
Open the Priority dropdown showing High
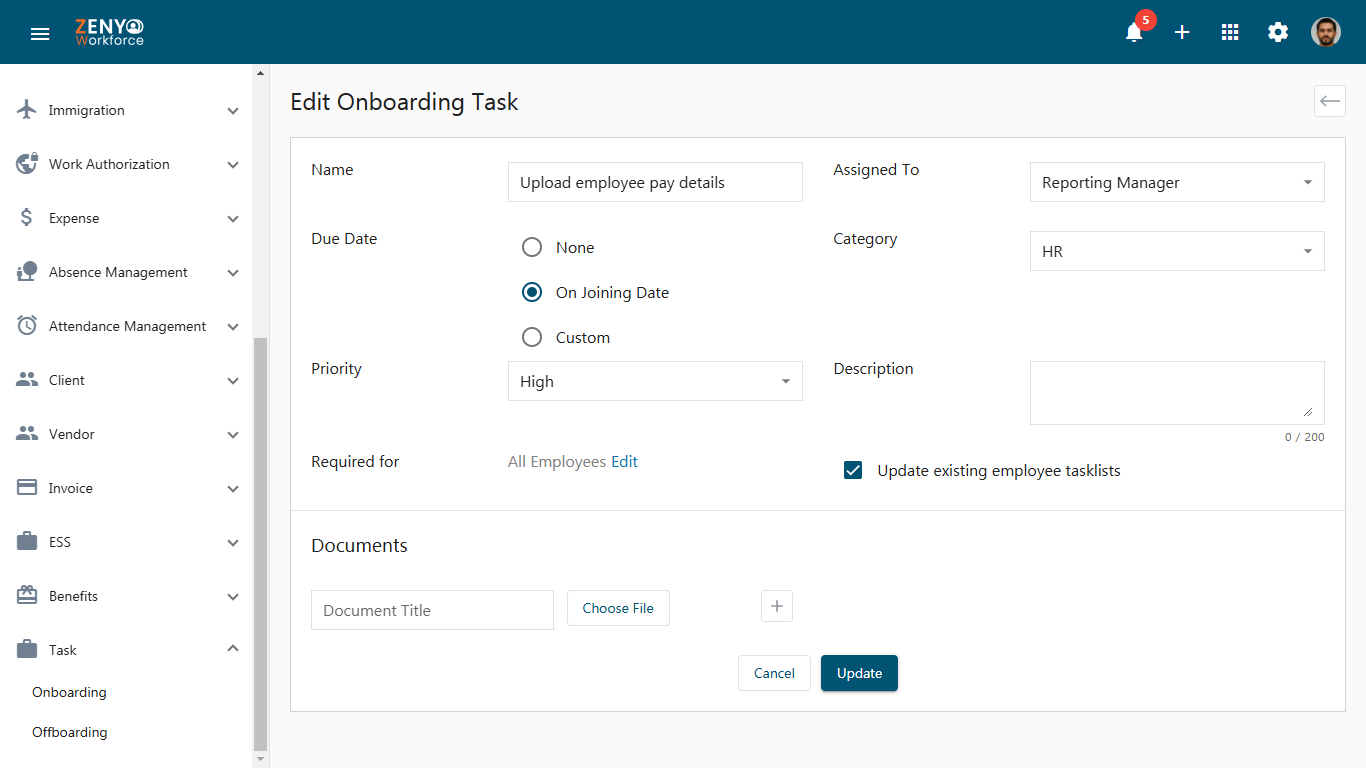(x=655, y=381)
